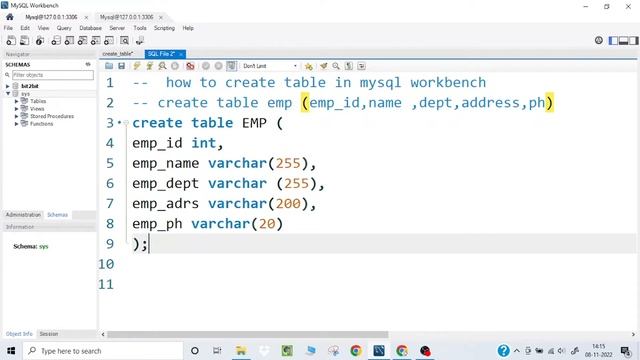Open a script file in the editor toolbar
The width and height of the screenshot is (640, 360).
pyautogui.click(x=109, y=66)
